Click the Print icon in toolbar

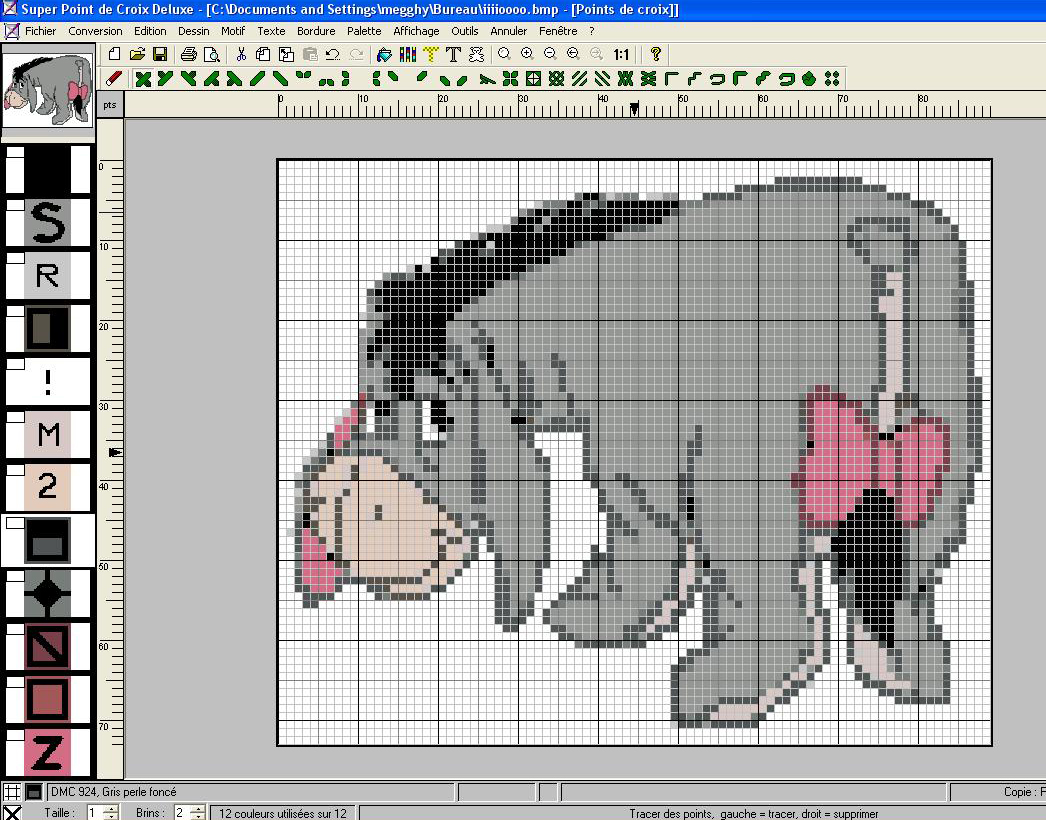(189, 54)
